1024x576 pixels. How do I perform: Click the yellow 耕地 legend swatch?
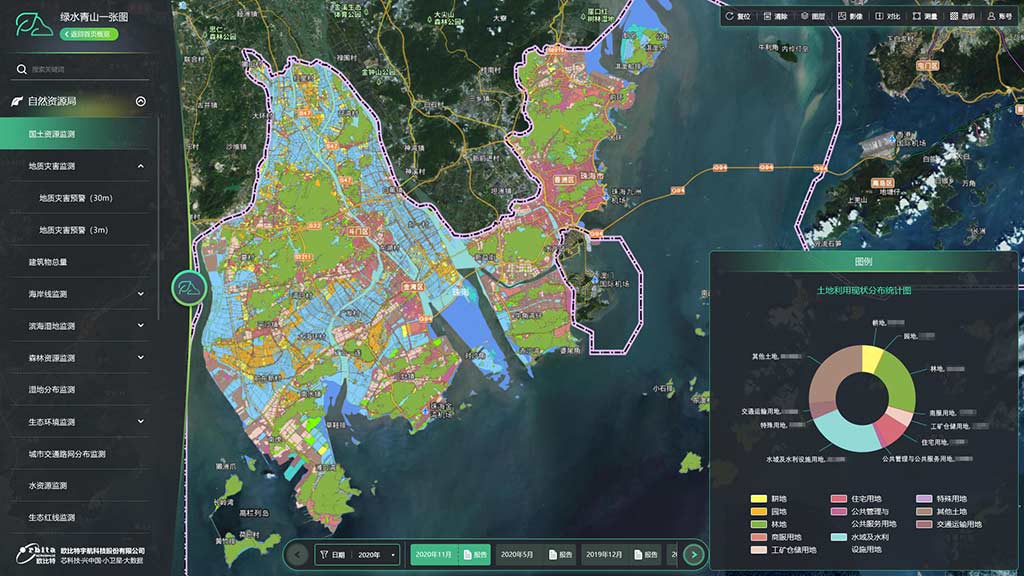point(758,498)
